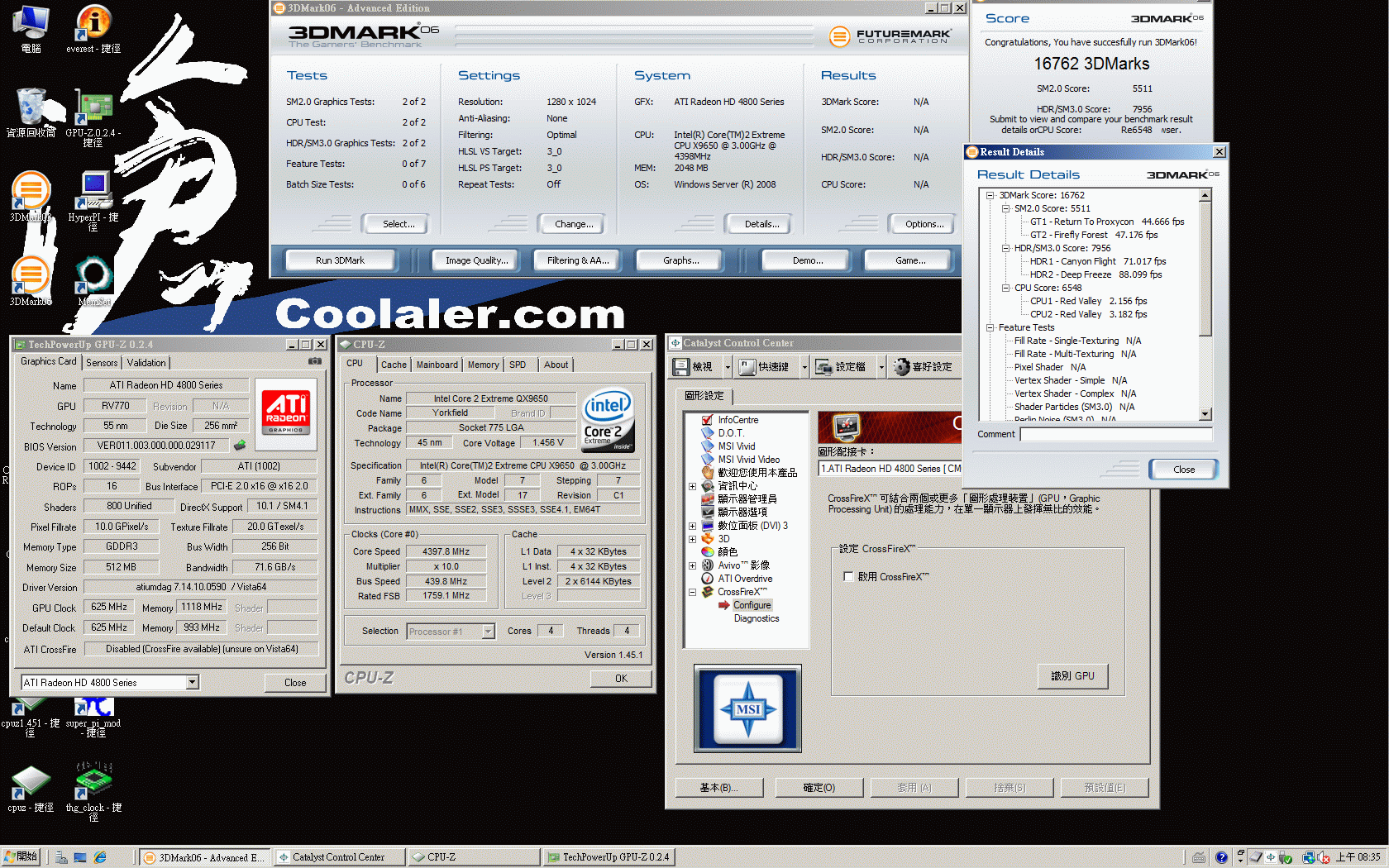Open the GPU-Z 0.2.4 desktop shortcut
This screenshot has height=868, width=1389.
(93, 119)
